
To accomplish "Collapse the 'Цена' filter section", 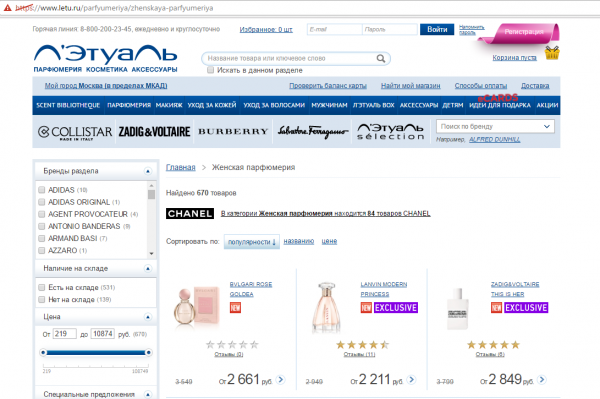I will [148, 317].
